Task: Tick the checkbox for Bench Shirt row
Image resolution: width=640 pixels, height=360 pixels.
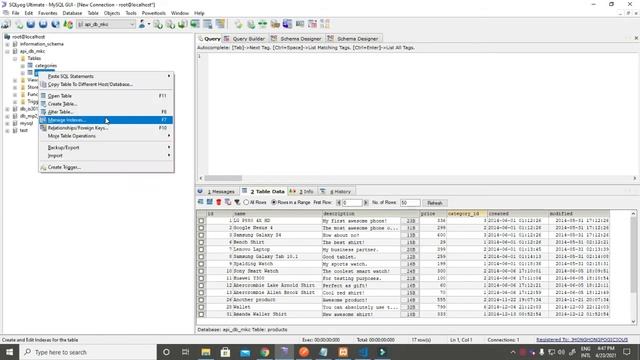Action: pos(201,242)
